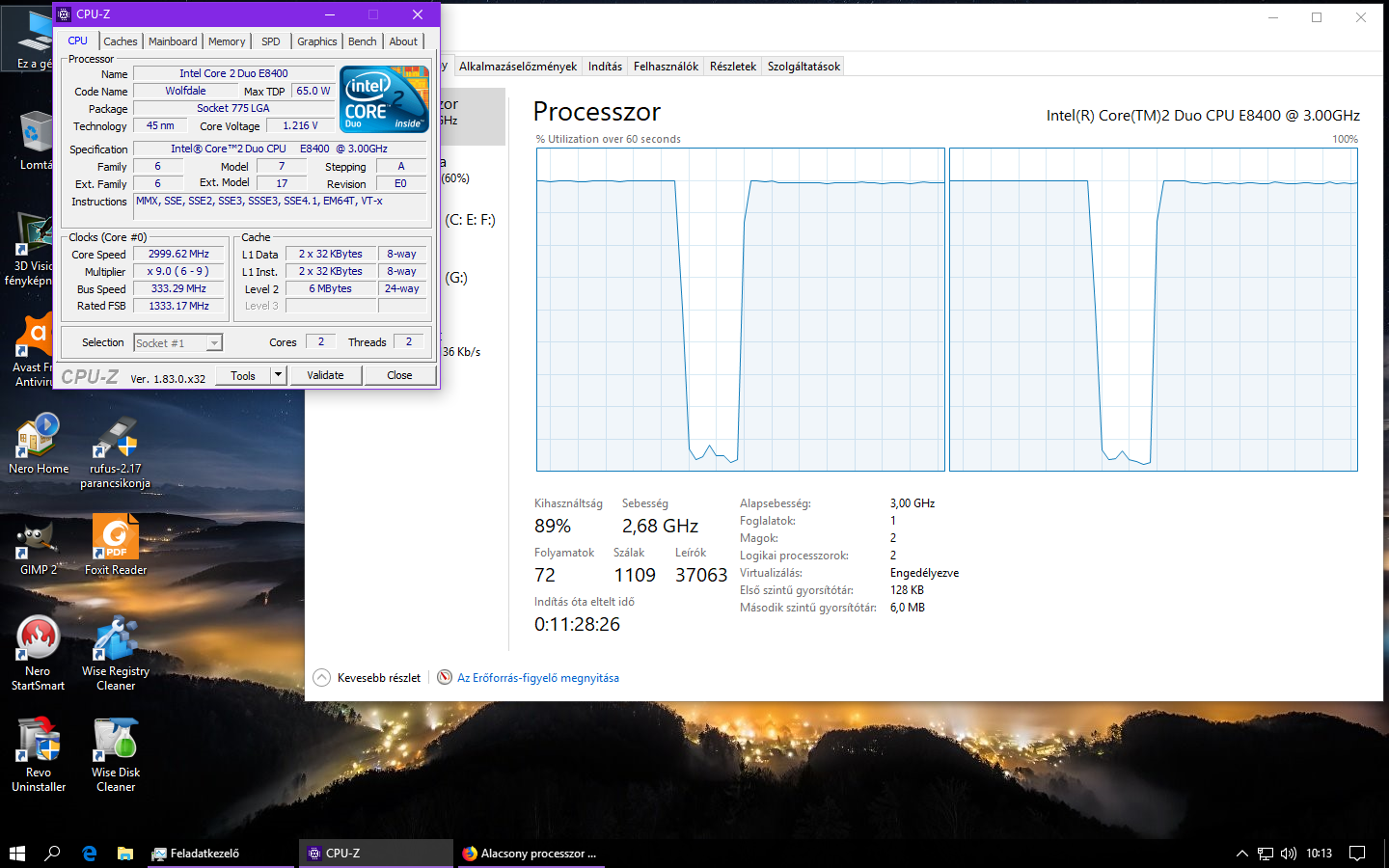Open Nero Home desktop shortcut
The width and height of the screenshot is (1389, 868).
[38, 444]
